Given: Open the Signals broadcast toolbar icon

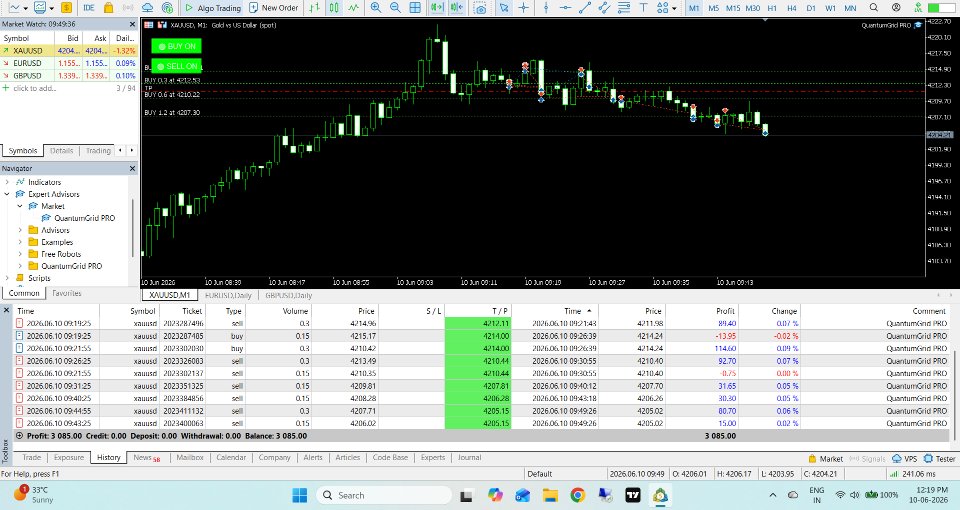Looking at the screenshot, I should 128,8.
